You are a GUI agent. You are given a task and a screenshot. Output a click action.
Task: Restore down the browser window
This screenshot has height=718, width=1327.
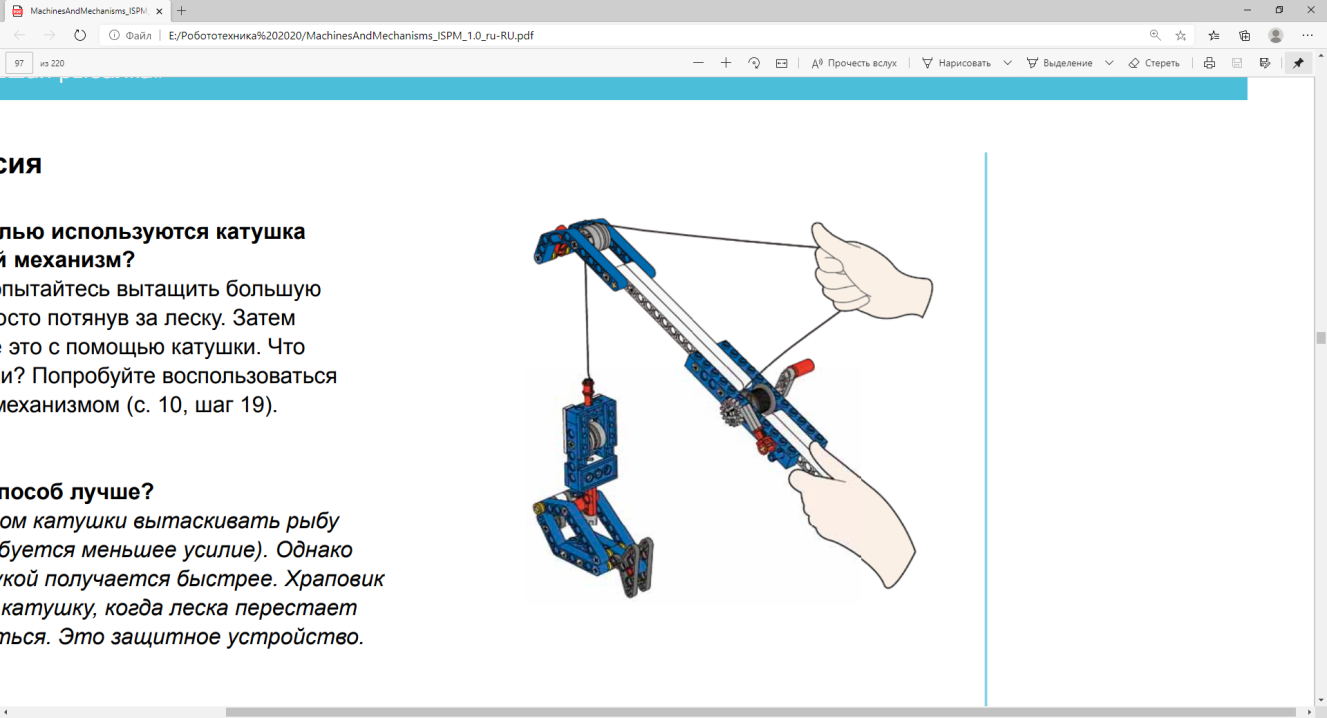pos(1279,10)
